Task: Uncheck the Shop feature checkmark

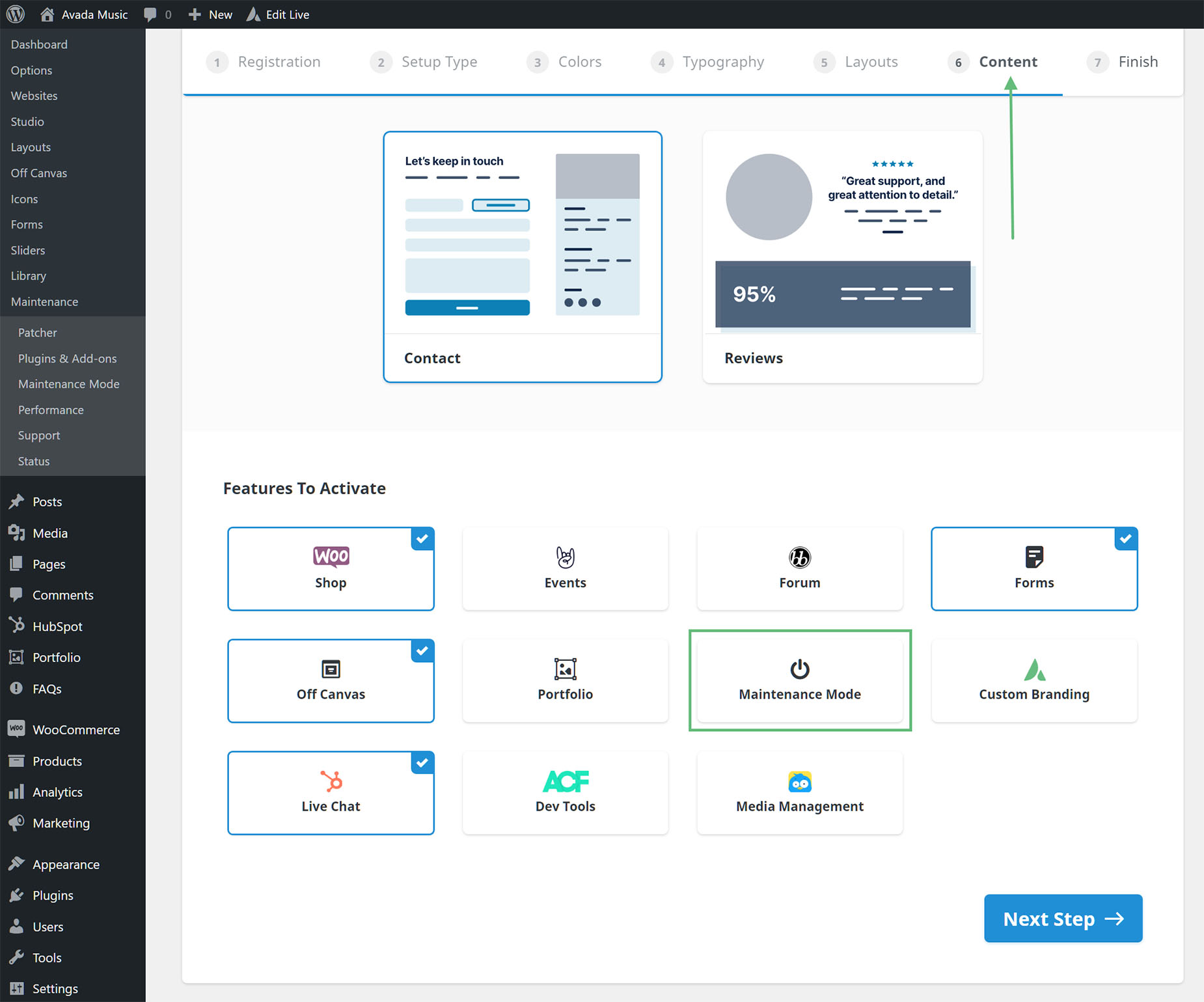Action: point(422,539)
